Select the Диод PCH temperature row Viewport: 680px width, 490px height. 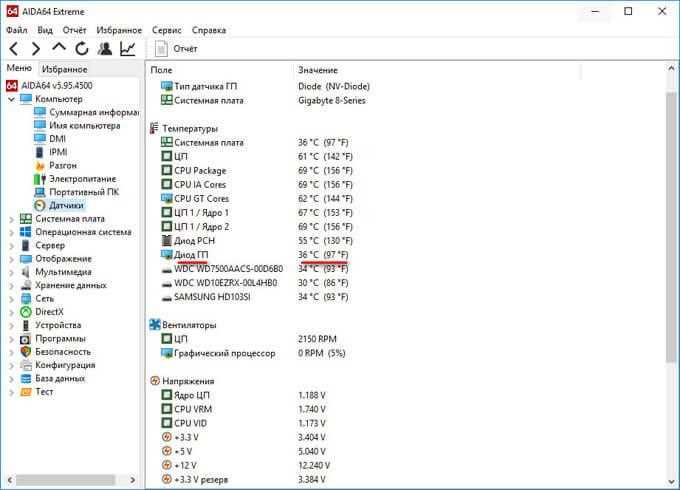257,241
